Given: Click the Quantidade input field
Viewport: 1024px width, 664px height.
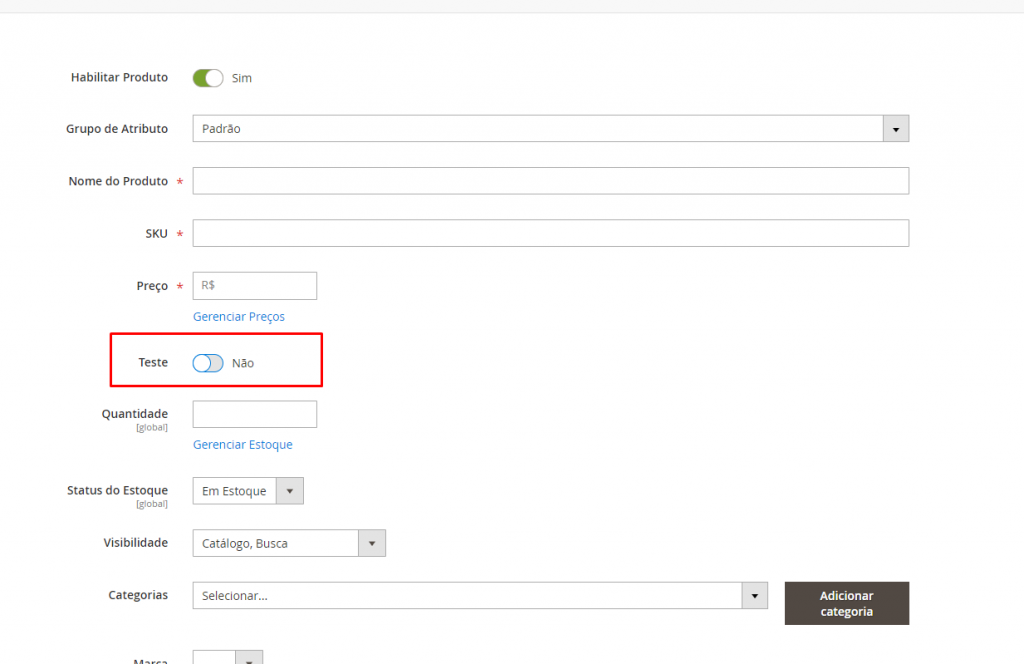Looking at the screenshot, I should click(x=255, y=414).
